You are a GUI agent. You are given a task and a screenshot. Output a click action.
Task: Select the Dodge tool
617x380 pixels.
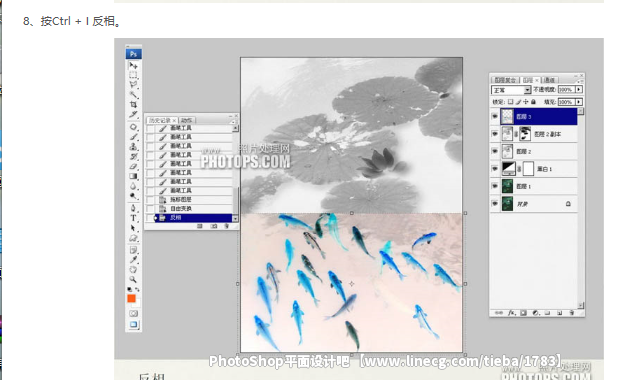pos(133,196)
